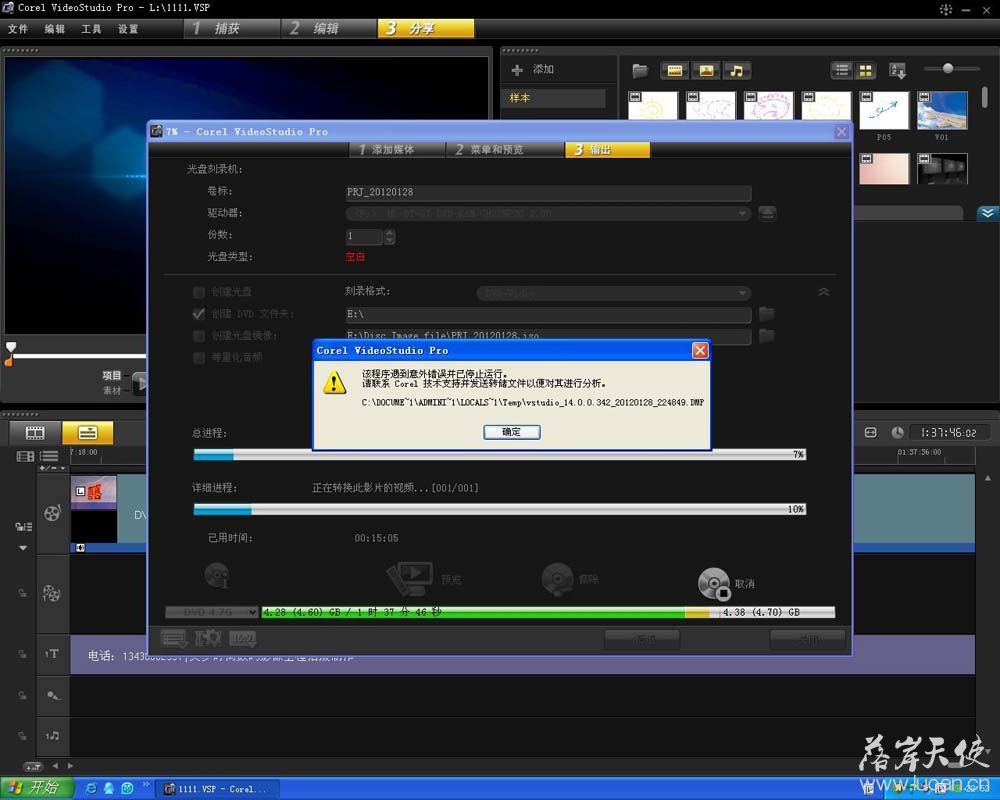
Task: Click the 1111.VSP Corel taskbar button
Action: pyautogui.click(x=217, y=789)
